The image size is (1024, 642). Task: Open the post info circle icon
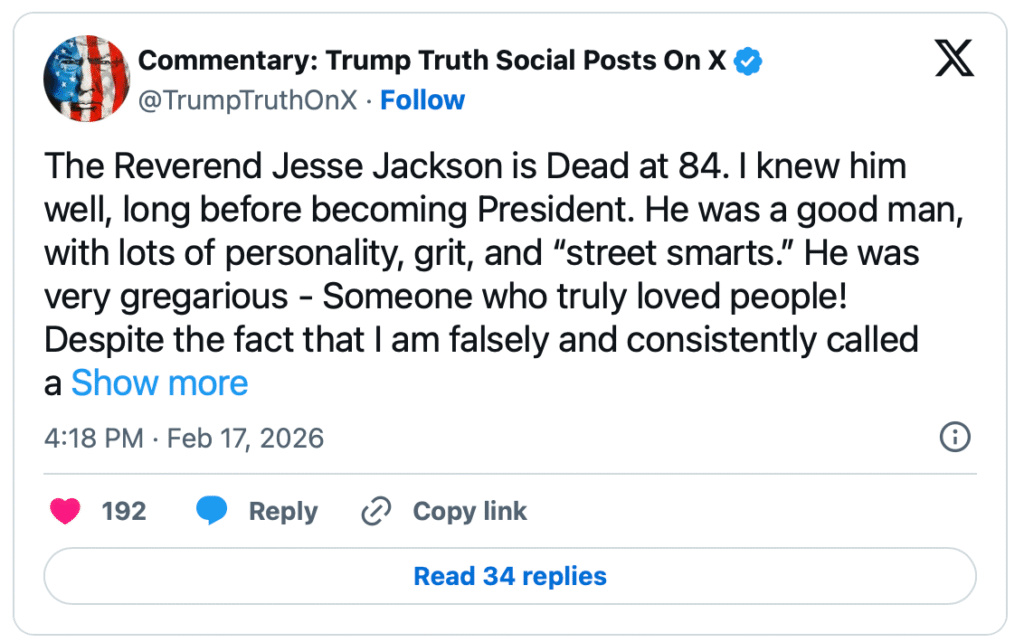tap(955, 437)
